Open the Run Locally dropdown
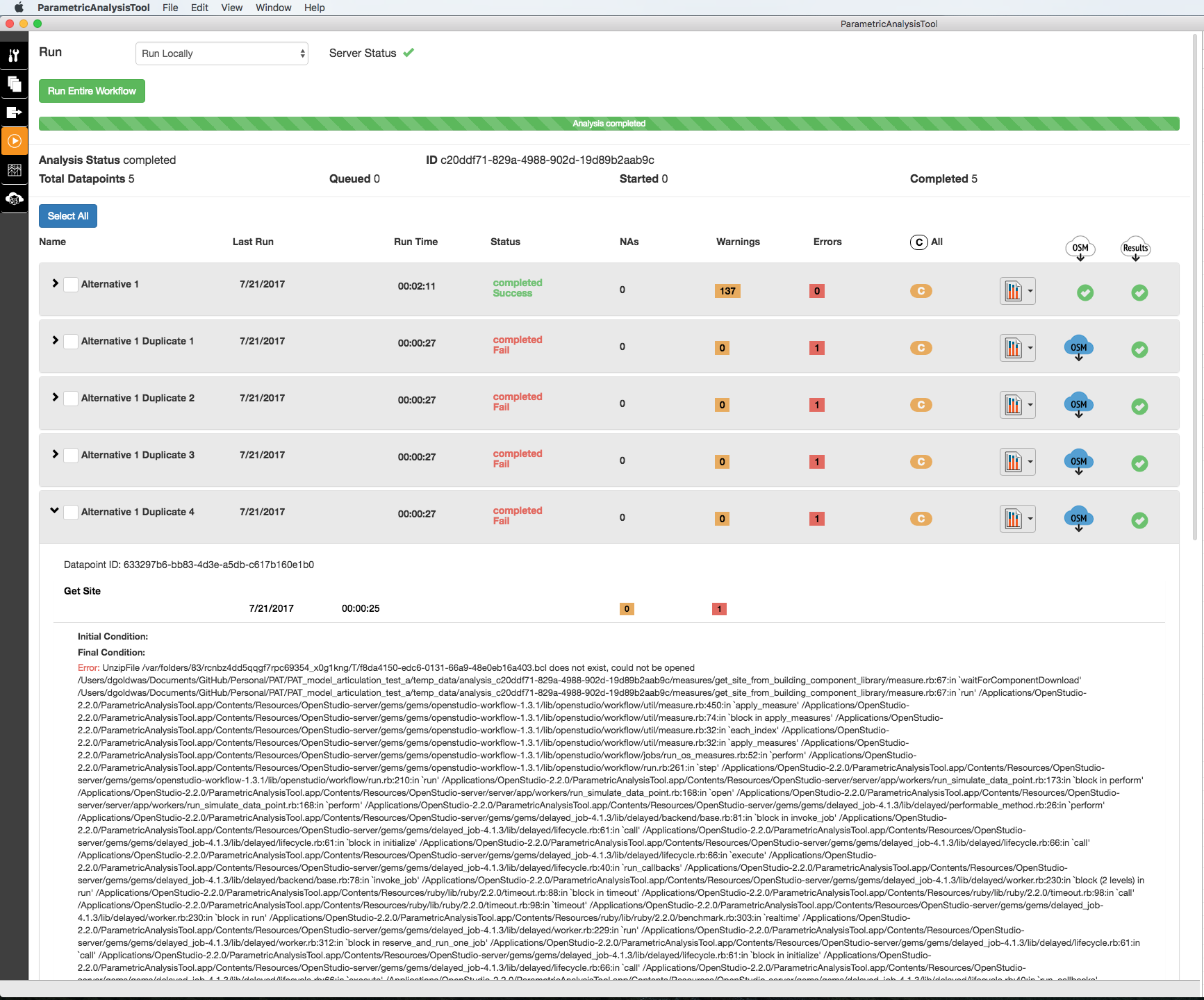This screenshot has height=1000, width=1204. (x=222, y=53)
